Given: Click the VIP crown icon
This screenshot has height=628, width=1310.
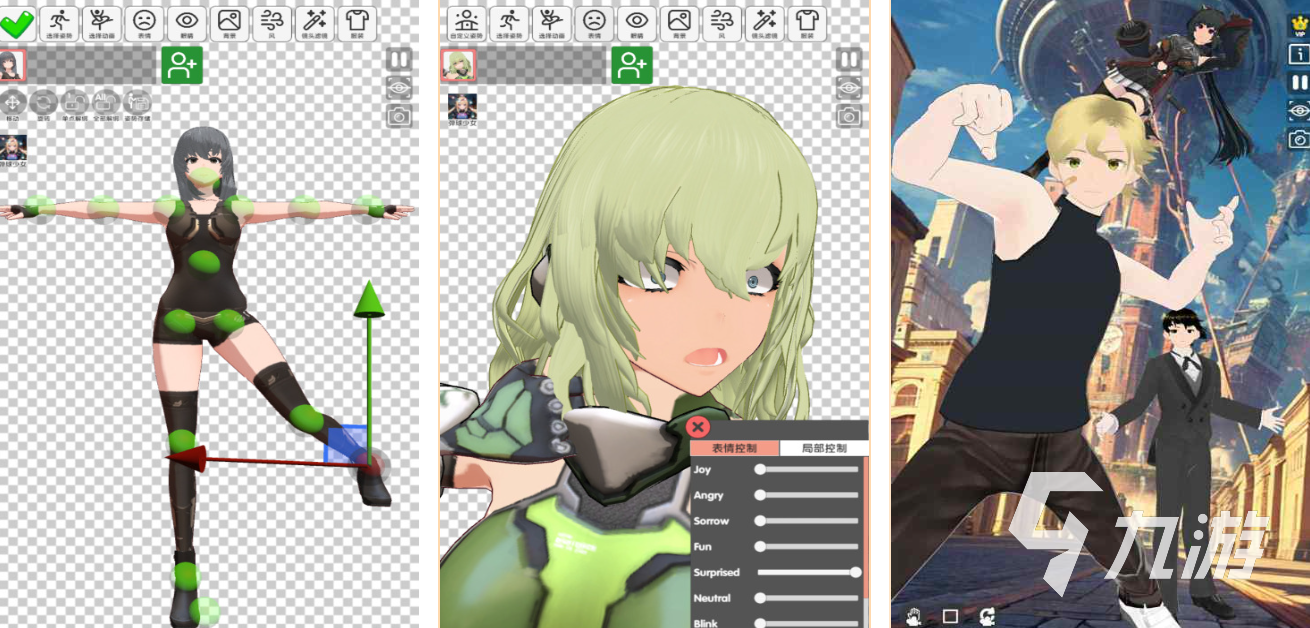Looking at the screenshot, I should click(x=1298, y=27).
